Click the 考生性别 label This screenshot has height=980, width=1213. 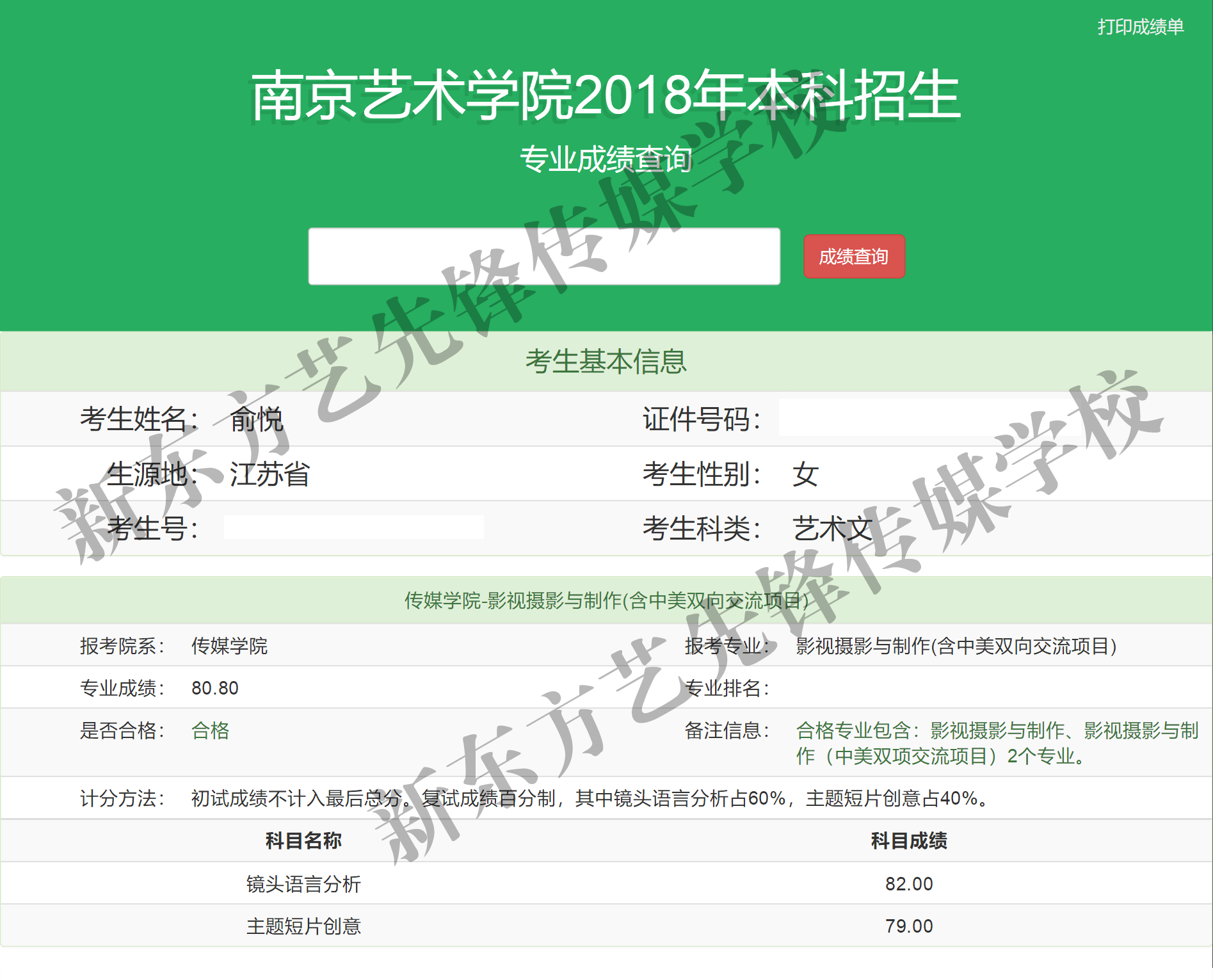click(702, 474)
